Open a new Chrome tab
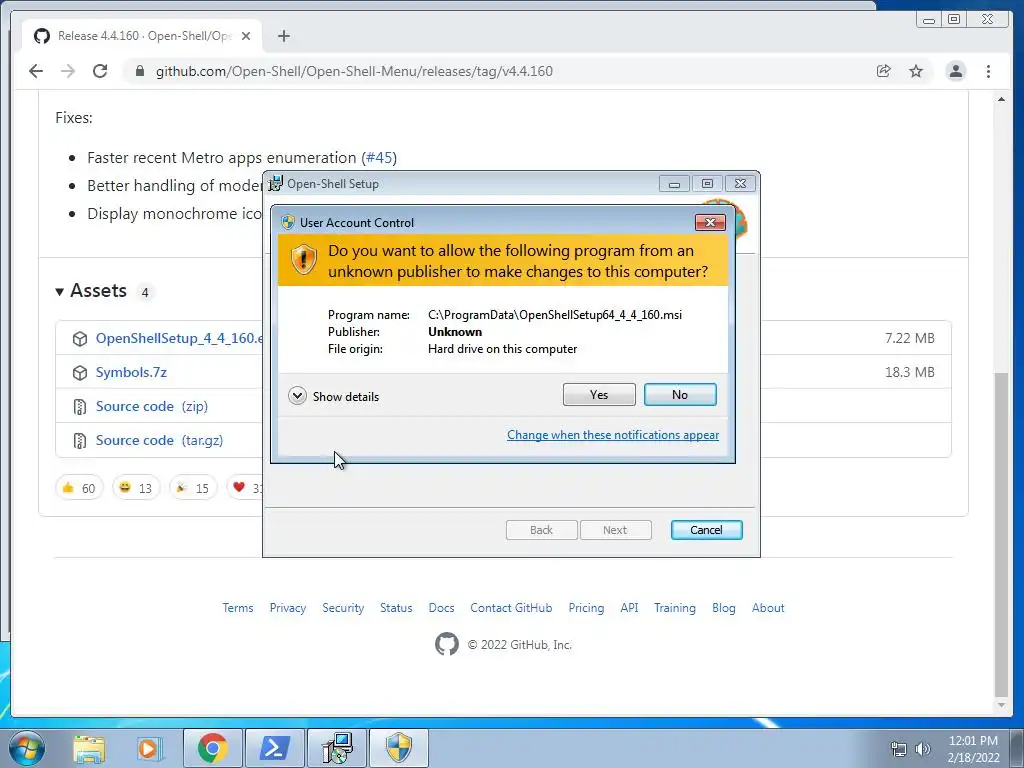This screenshot has height=768, width=1024. click(283, 36)
